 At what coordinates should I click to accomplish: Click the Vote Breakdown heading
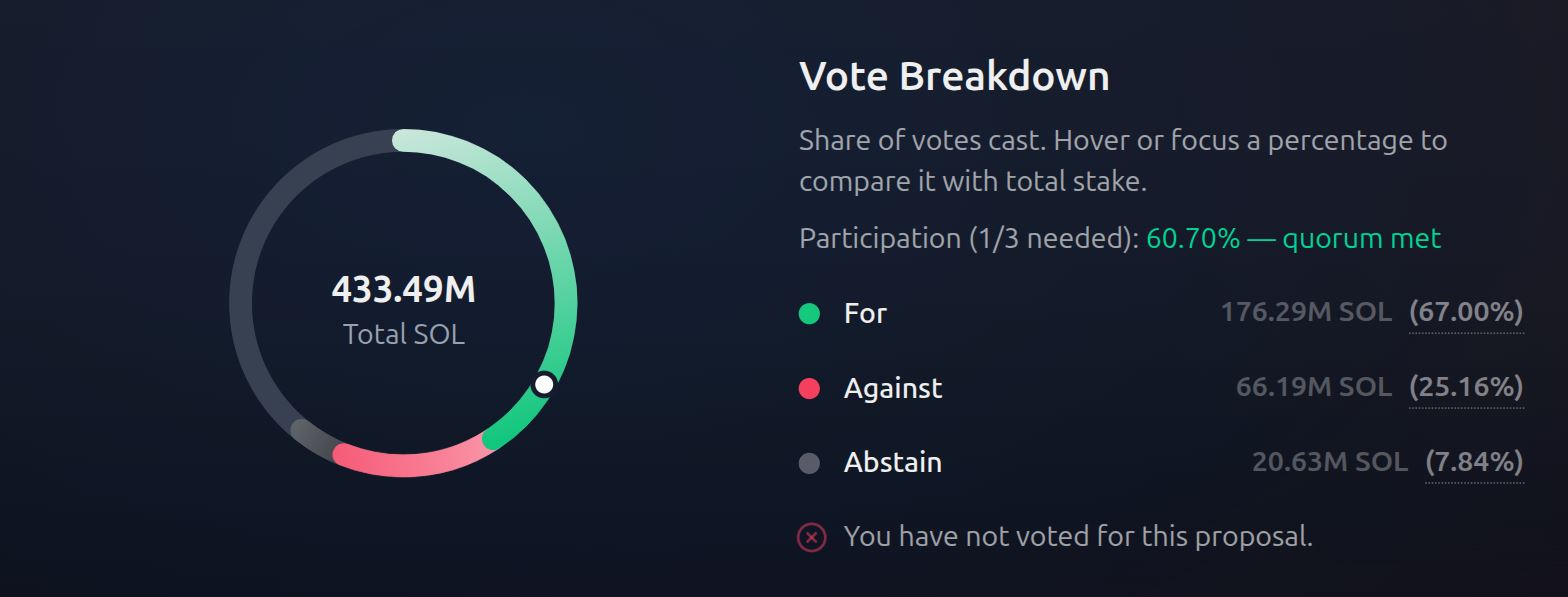coord(954,76)
